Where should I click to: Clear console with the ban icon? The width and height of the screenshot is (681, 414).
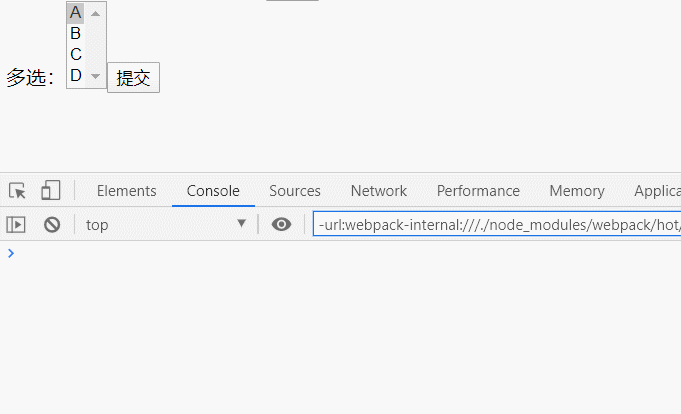click(x=52, y=225)
